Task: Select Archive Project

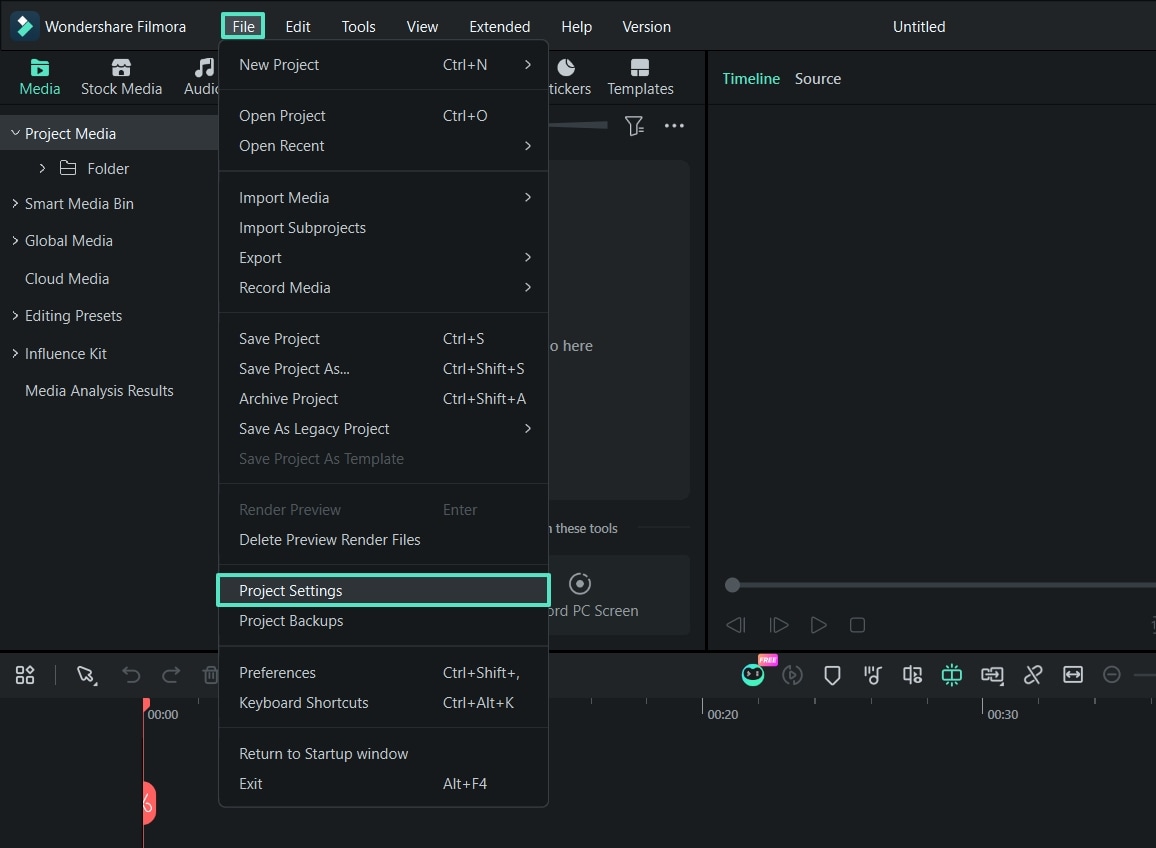Action: point(383,399)
